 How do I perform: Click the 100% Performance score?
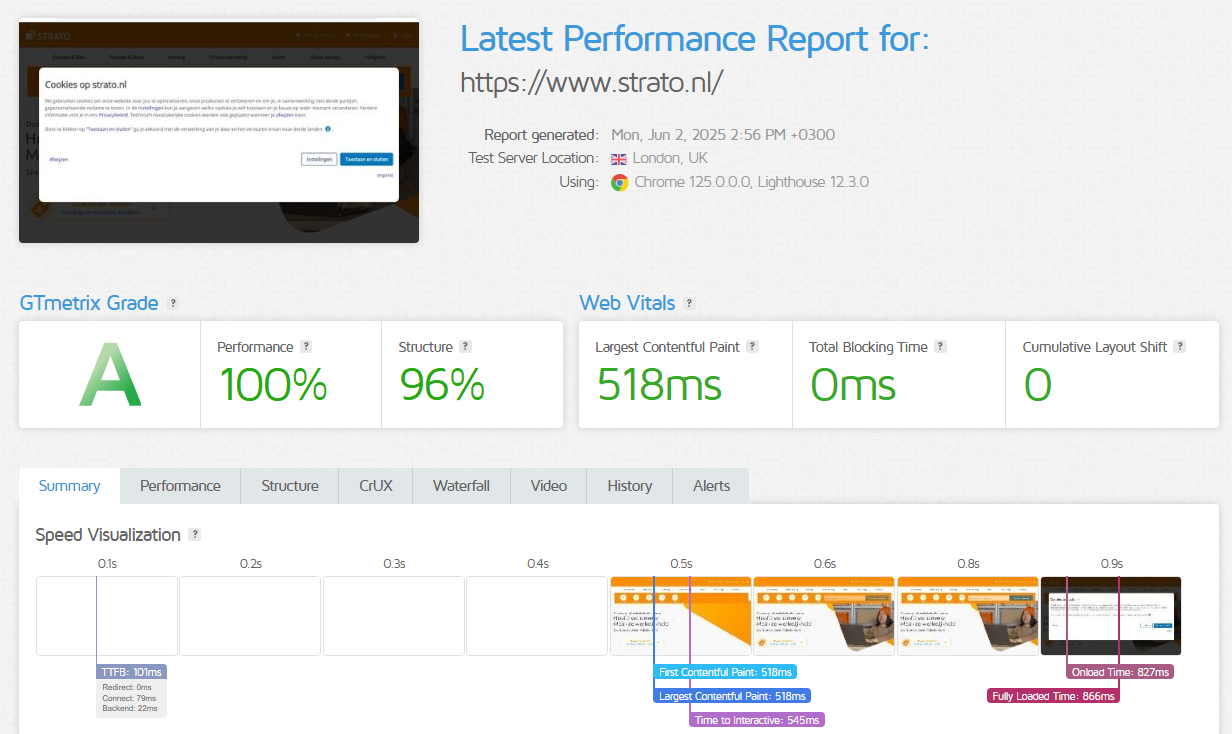click(272, 384)
